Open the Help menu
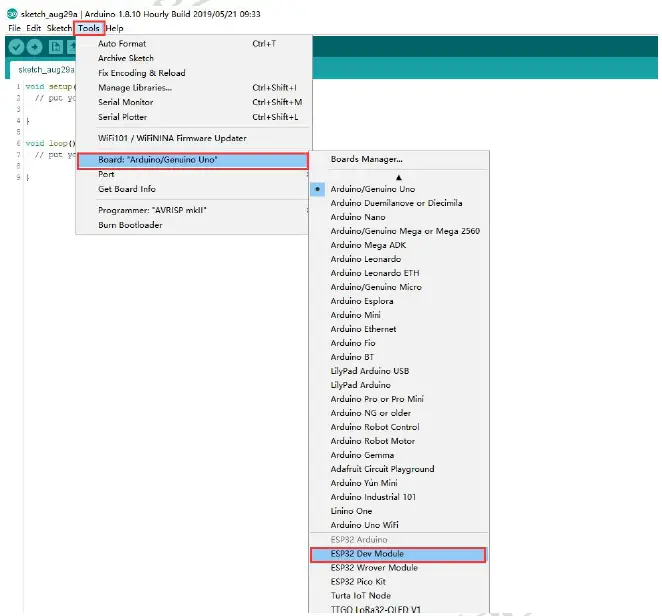 [x=114, y=28]
